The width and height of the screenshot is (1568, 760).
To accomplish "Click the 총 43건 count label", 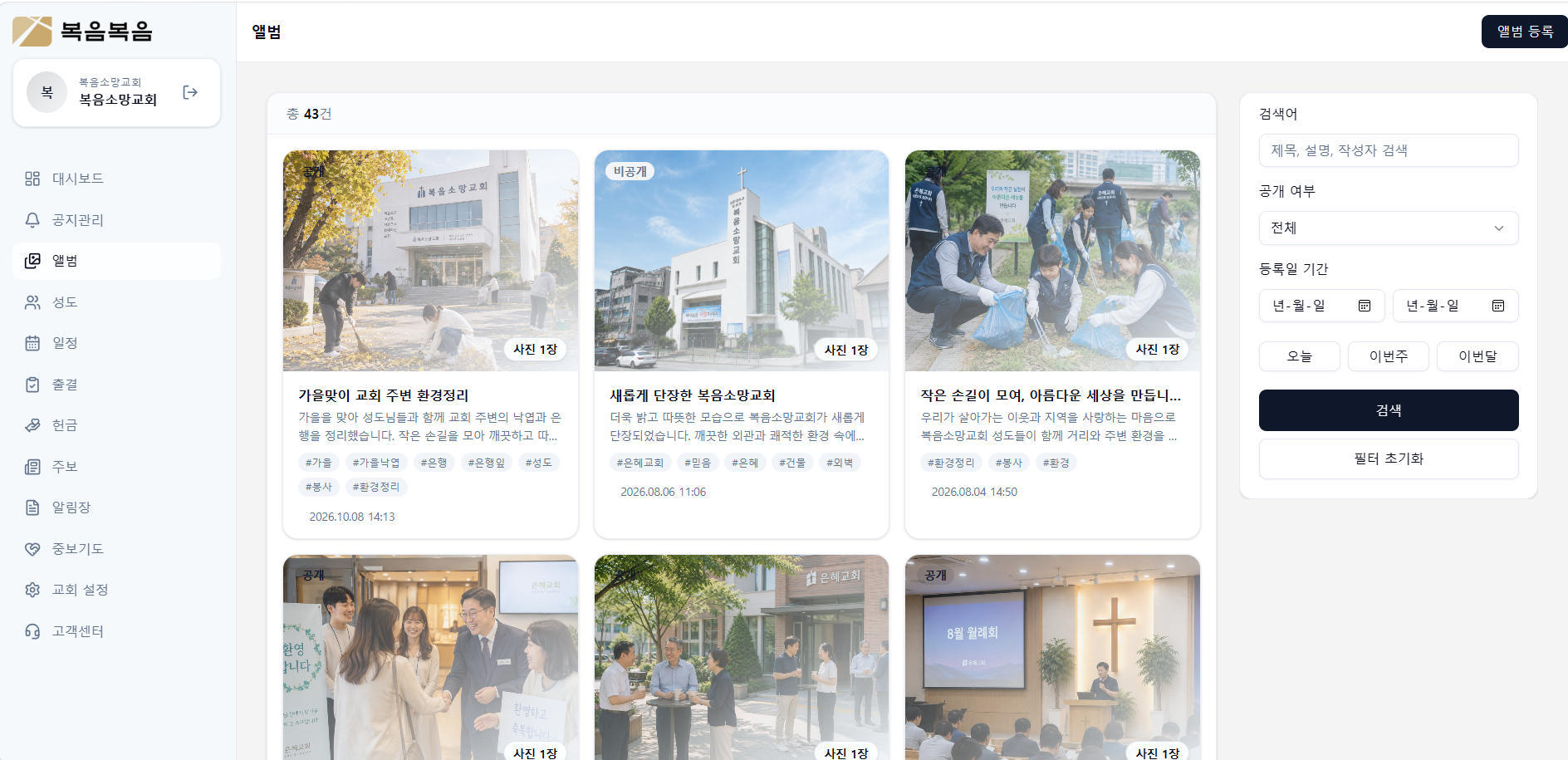I will click(x=309, y=114).
